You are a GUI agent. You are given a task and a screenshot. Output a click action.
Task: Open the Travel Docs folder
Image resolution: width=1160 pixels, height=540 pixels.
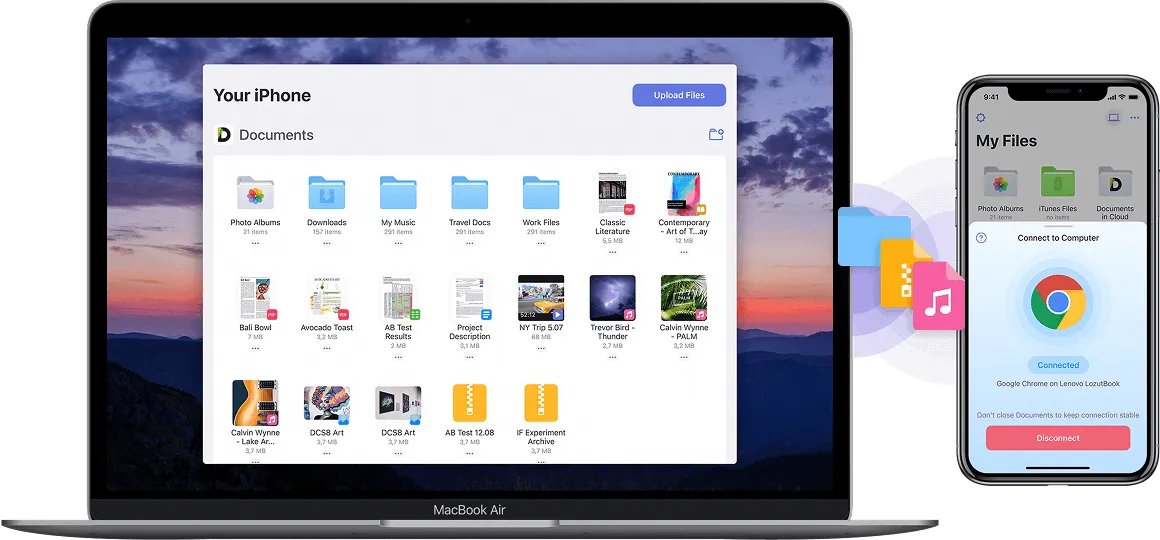tap(470, 194)
